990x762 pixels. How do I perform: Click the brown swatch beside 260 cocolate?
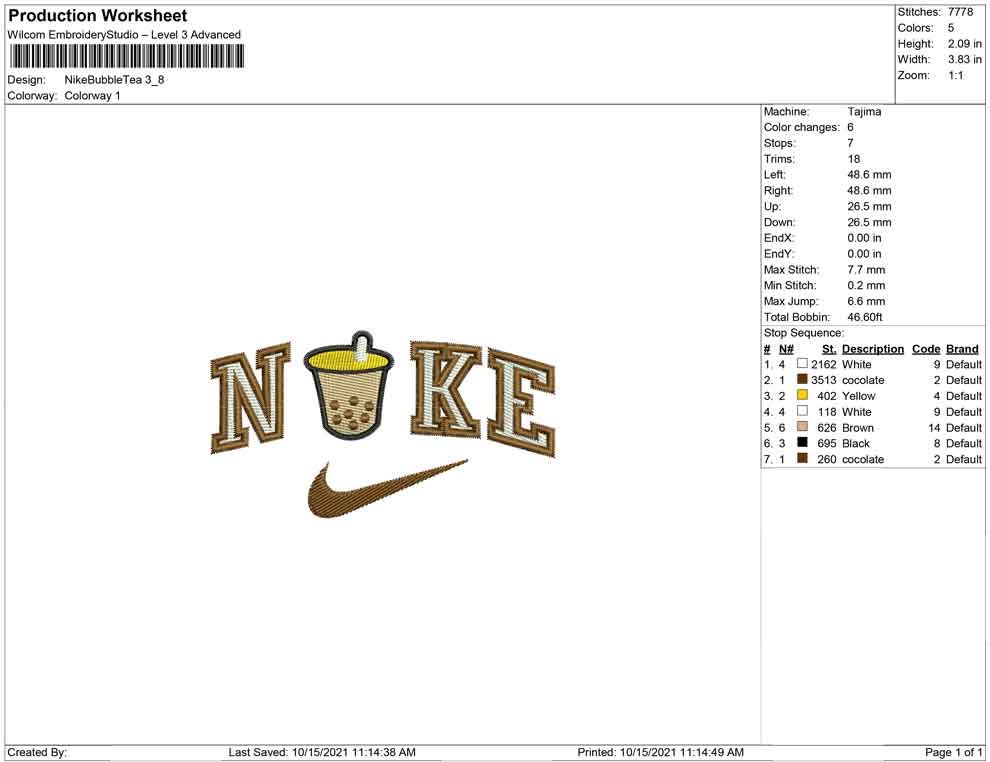pyautogui.click(x=802, y=458)
